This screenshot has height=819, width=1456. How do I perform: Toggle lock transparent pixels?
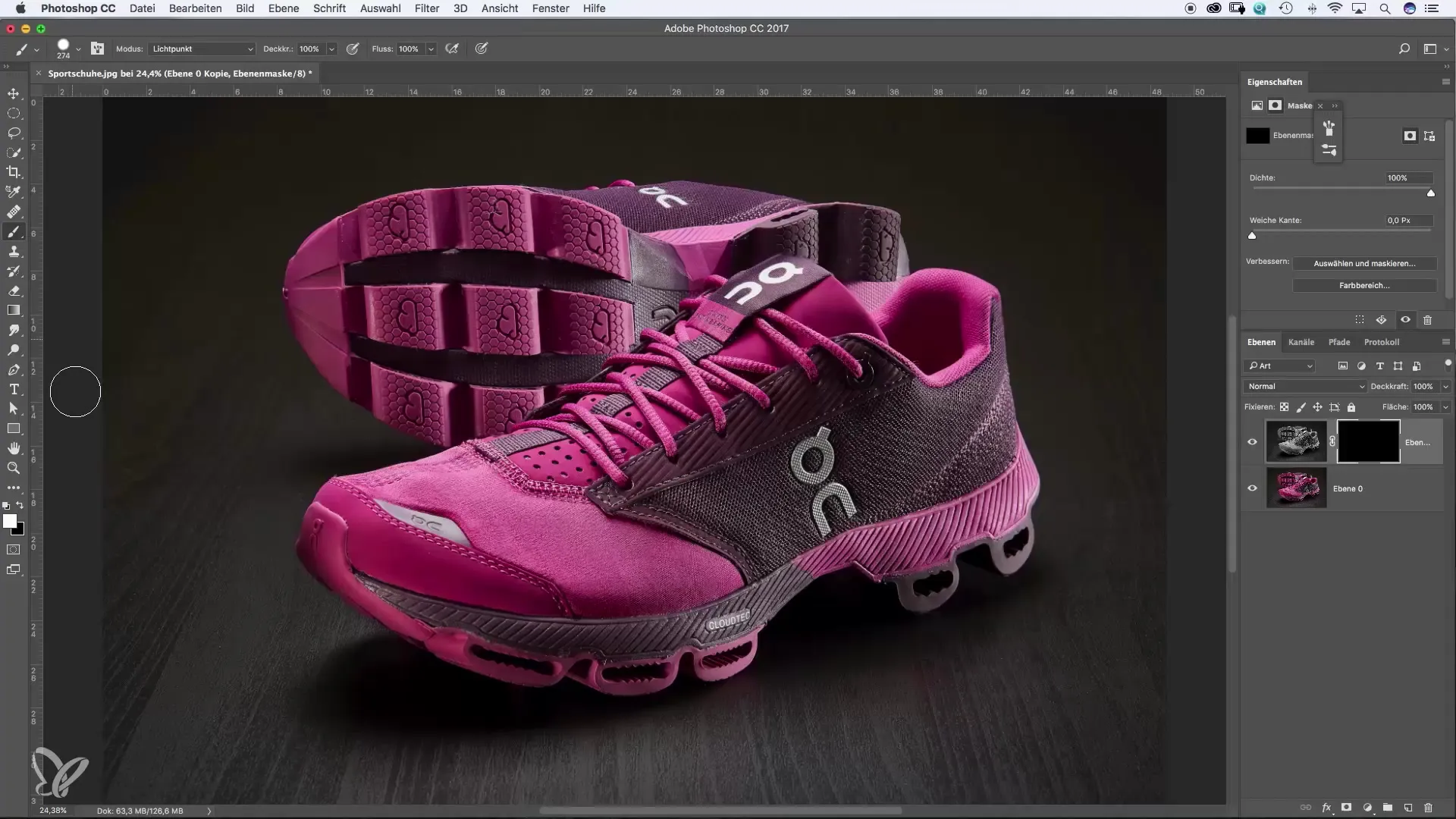(1284, 407)
